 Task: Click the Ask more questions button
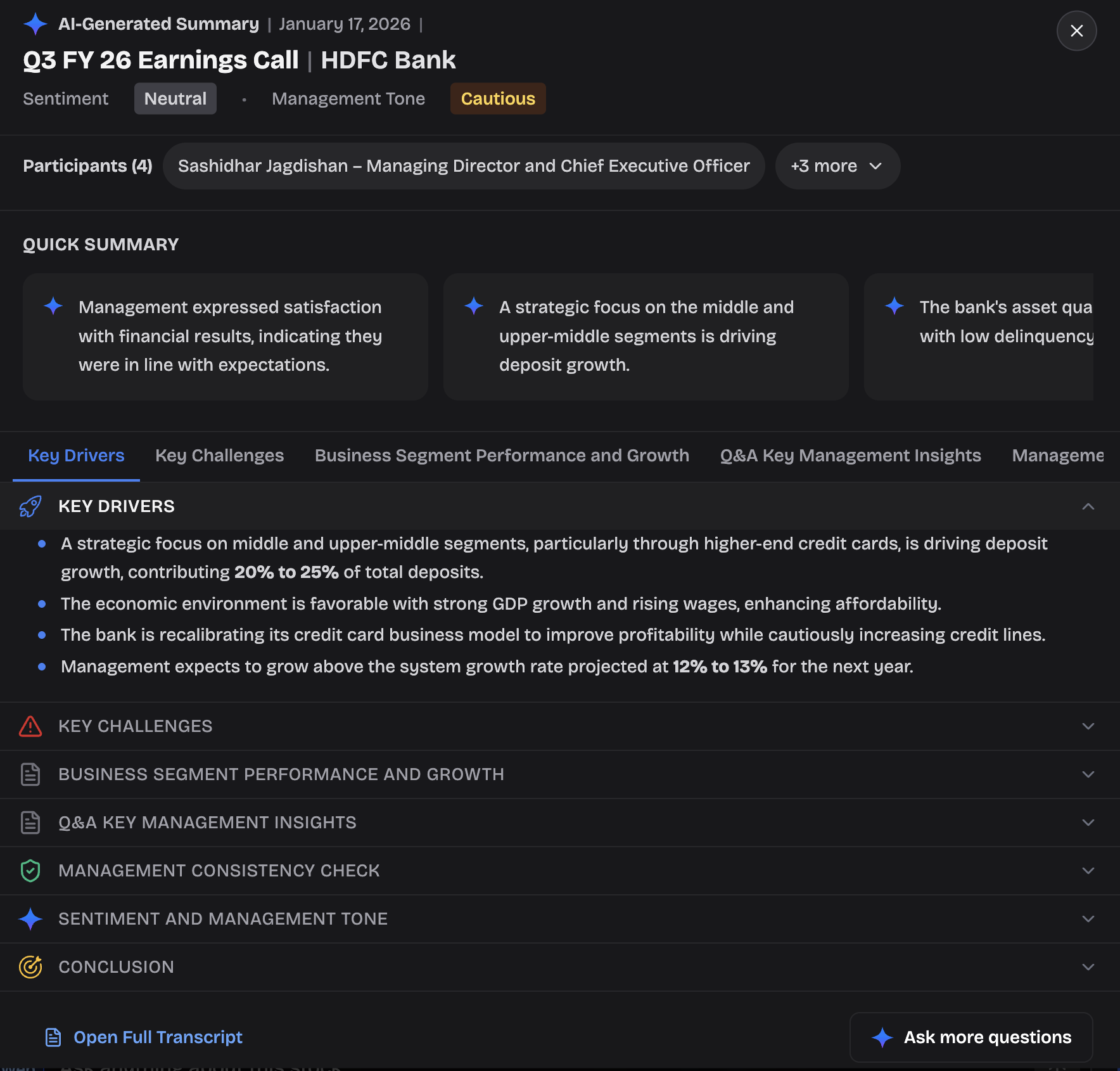click(971, 1037)
